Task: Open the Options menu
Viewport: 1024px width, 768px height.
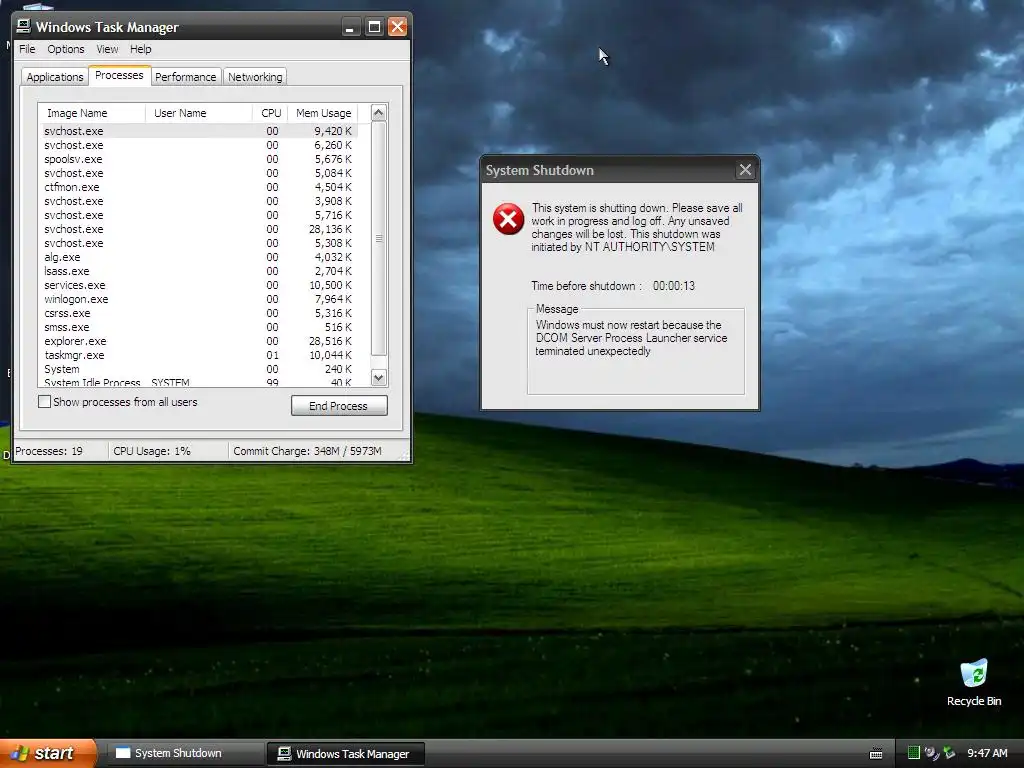Action: click(x=66, y=49)
